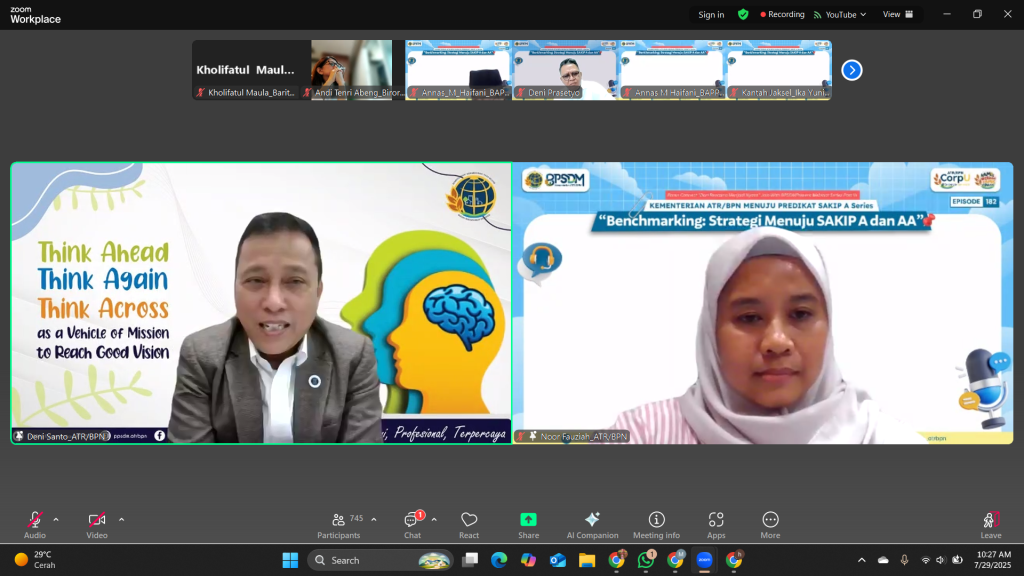Screen dimensions: 1024x576
Task: Turn on the Video camera
Action: point(97,524)
